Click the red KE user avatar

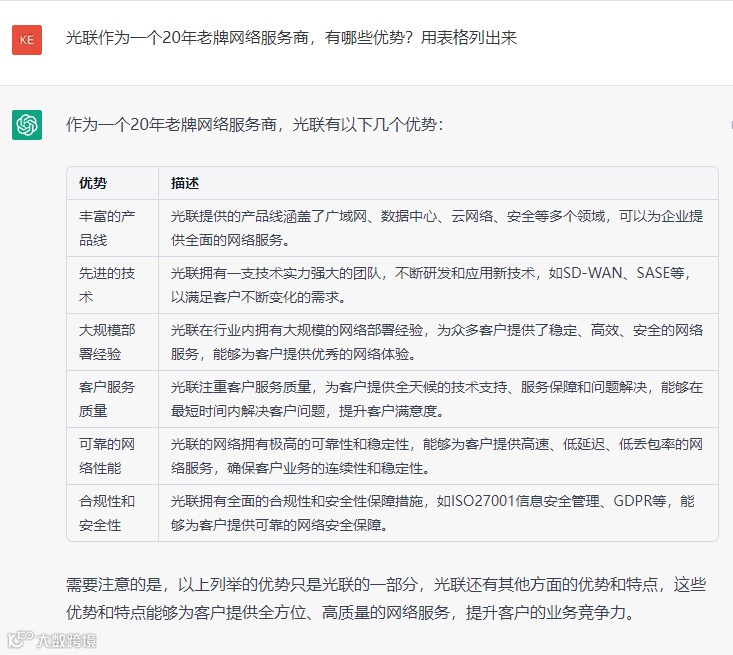coord(27,40)
